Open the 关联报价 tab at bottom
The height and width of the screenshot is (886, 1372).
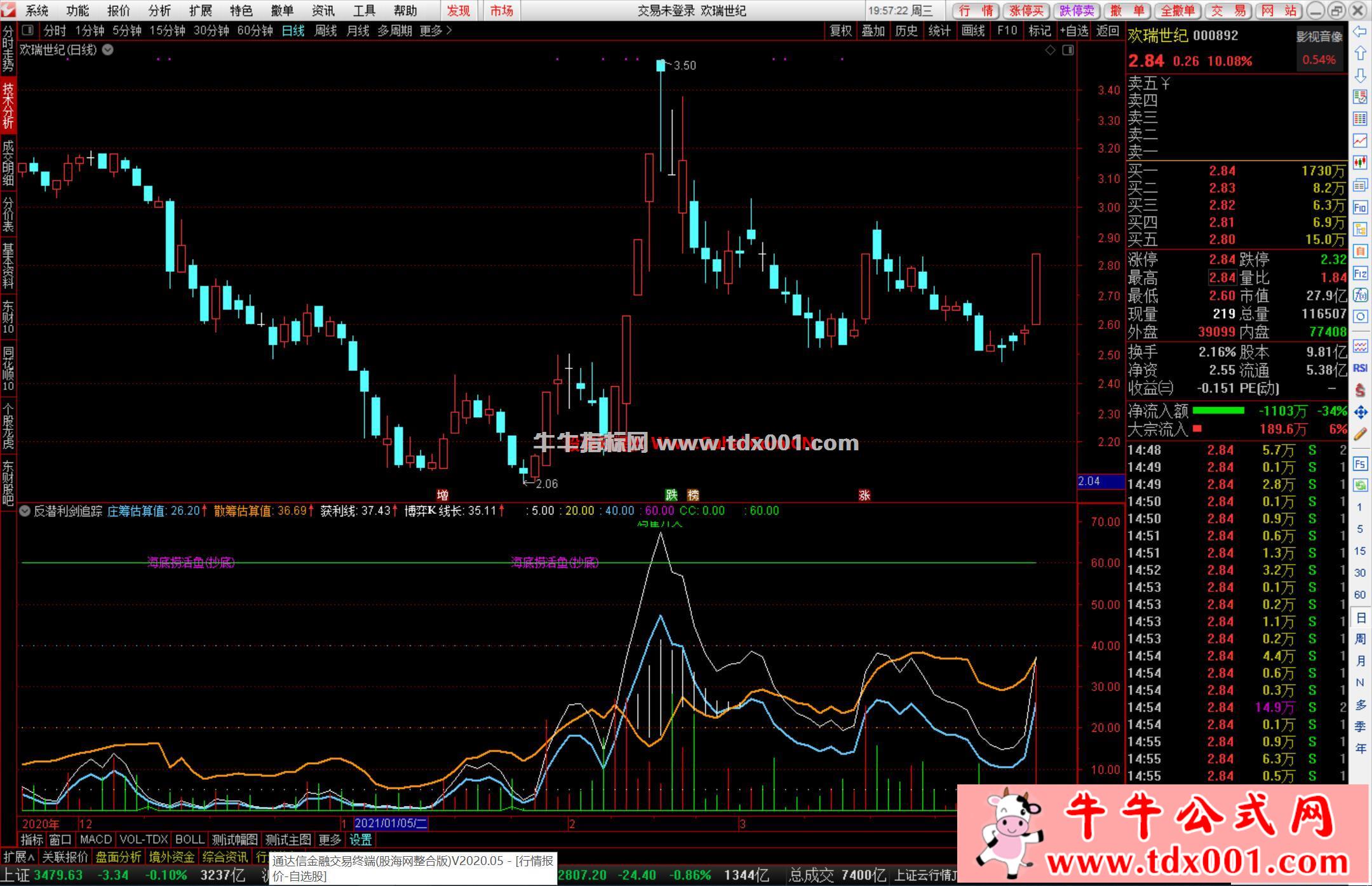pyautogui.click(x=65, y=857)
